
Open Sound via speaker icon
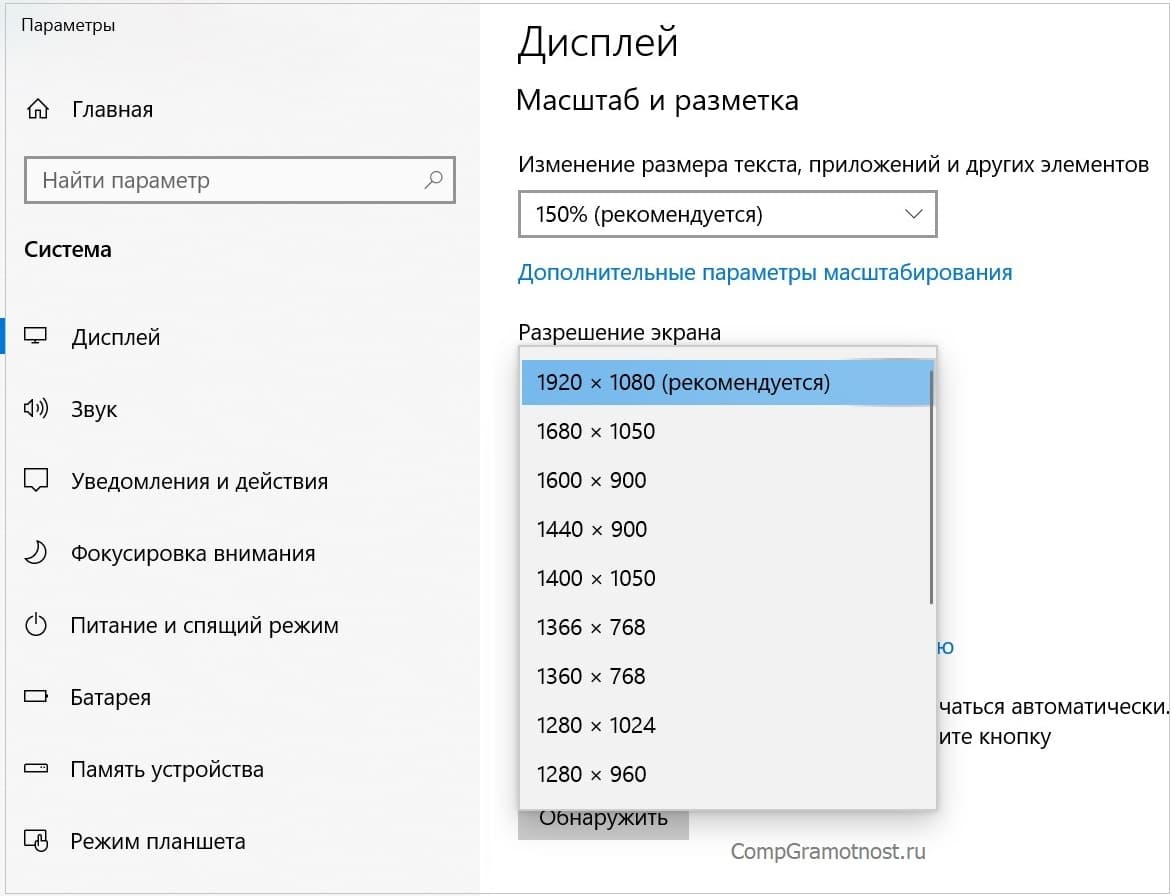tap(36, 409)
